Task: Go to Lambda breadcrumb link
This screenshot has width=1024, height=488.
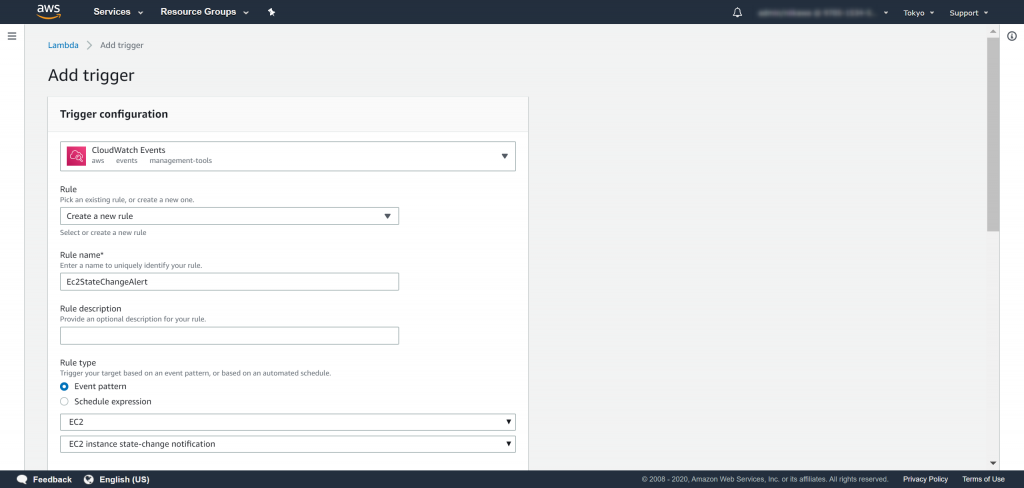Action: (x=63, y=45)
